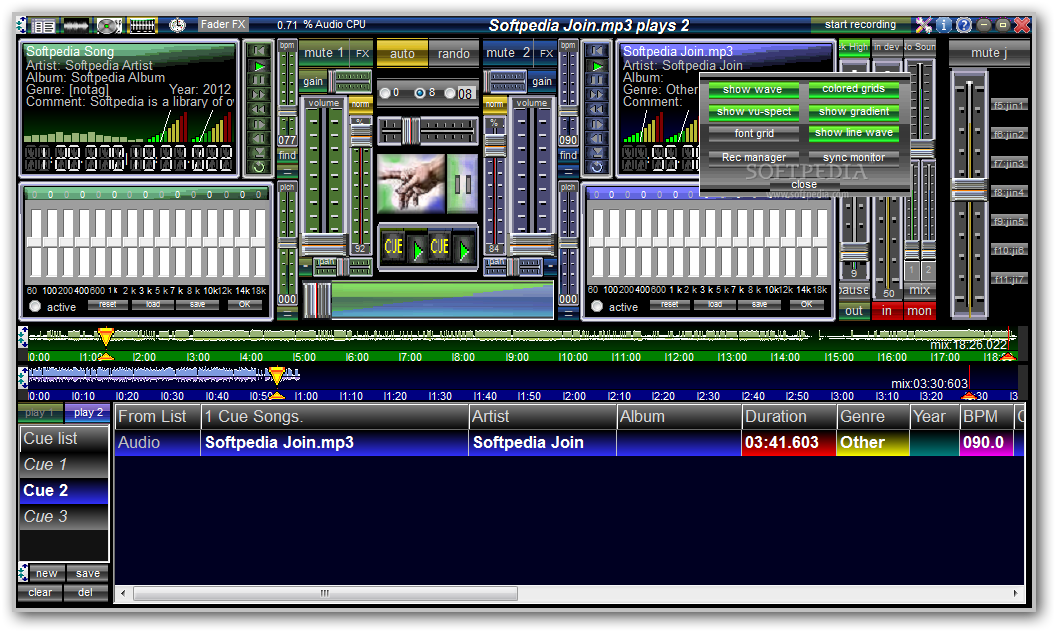The height and width of the screenshot is (632, 1056).
Task: Play deck 2 with green play icon
Action: pyautogui.click(x=597, y=66)
